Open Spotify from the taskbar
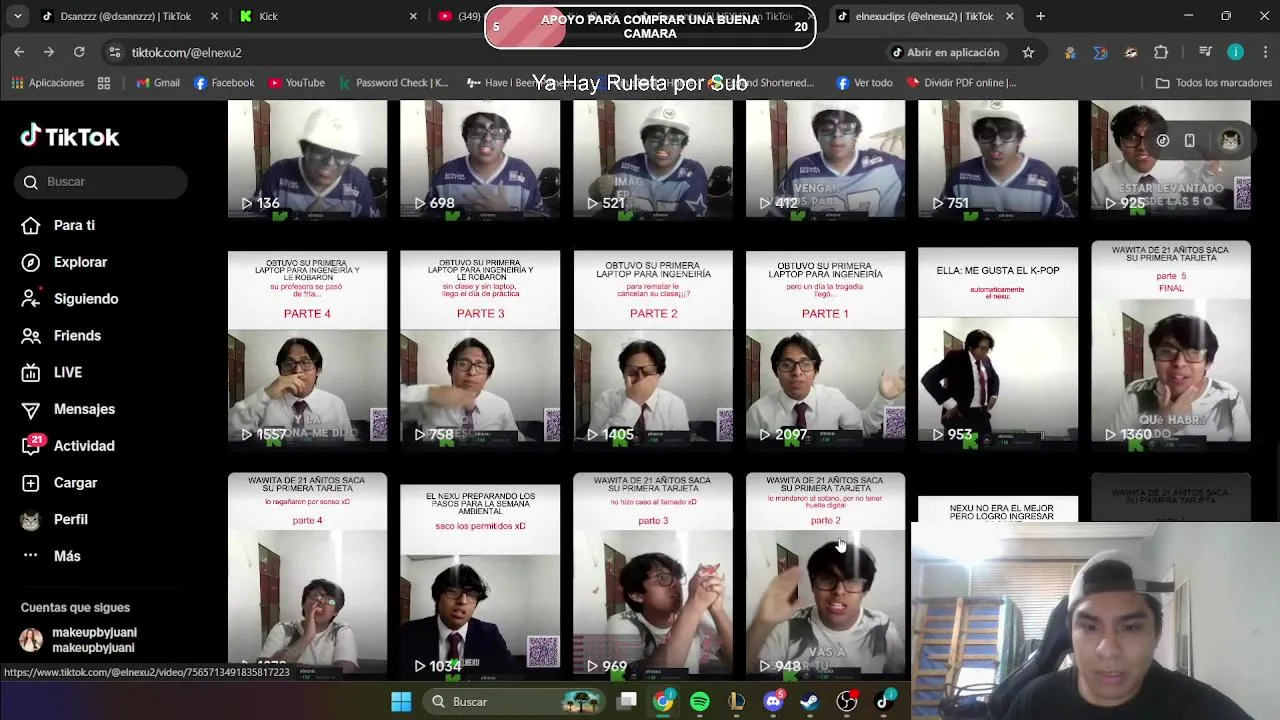Viewport: 1280px width, 720px height. pos(700,702)
